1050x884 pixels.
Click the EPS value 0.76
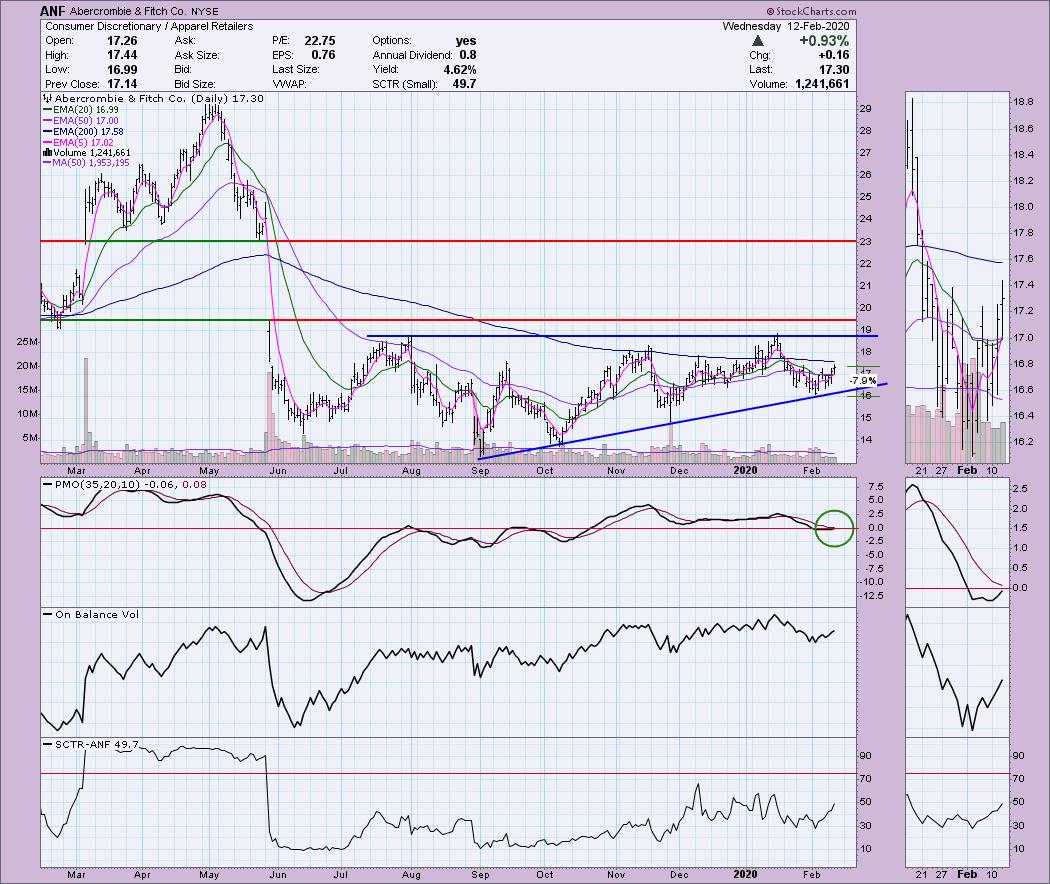tap(323, 55)
